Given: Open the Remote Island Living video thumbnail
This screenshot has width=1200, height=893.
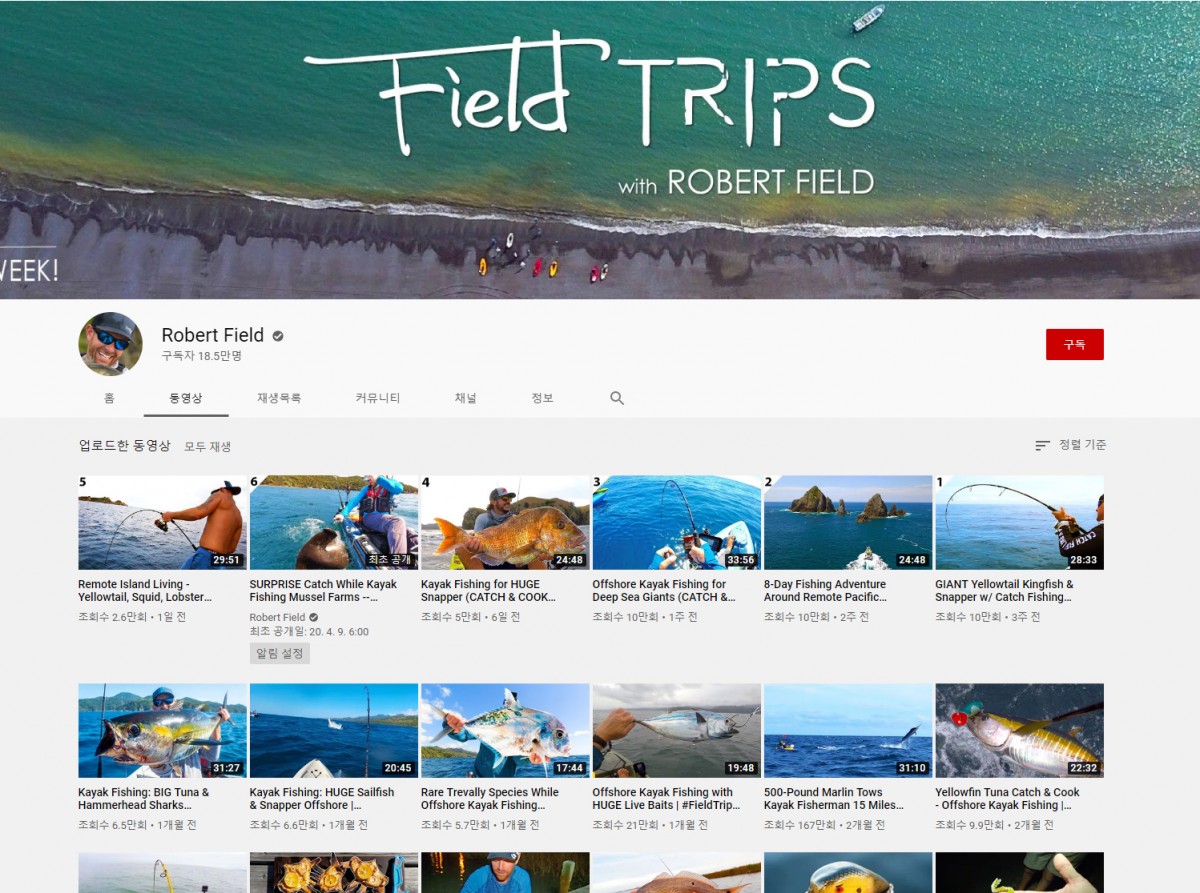Looking at the screenshot, I should pyautogui.click(x=162, y=522).
